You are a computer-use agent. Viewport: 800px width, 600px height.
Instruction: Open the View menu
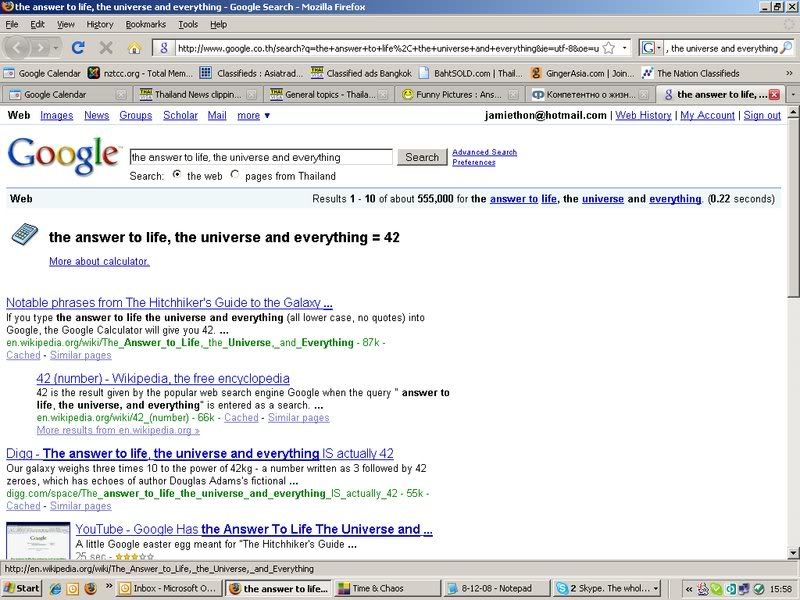[x=65, y=24]
